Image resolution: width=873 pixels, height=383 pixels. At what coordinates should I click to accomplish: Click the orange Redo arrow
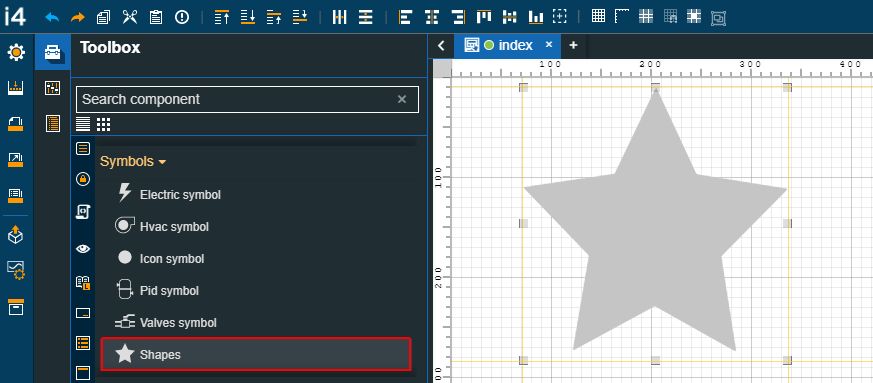point(78,17)
